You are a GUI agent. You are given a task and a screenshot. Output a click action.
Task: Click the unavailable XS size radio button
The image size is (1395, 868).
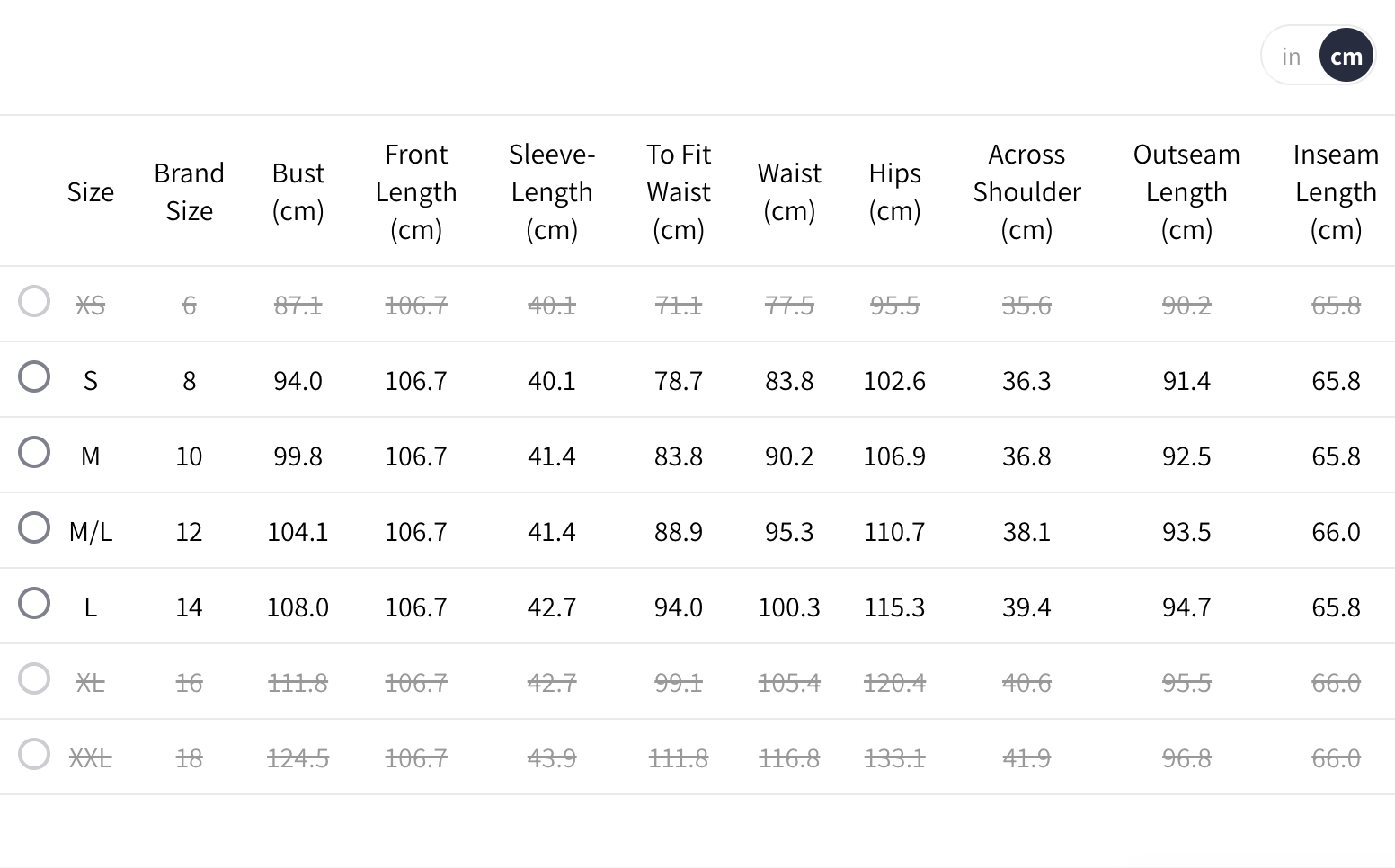coord(34,301)
